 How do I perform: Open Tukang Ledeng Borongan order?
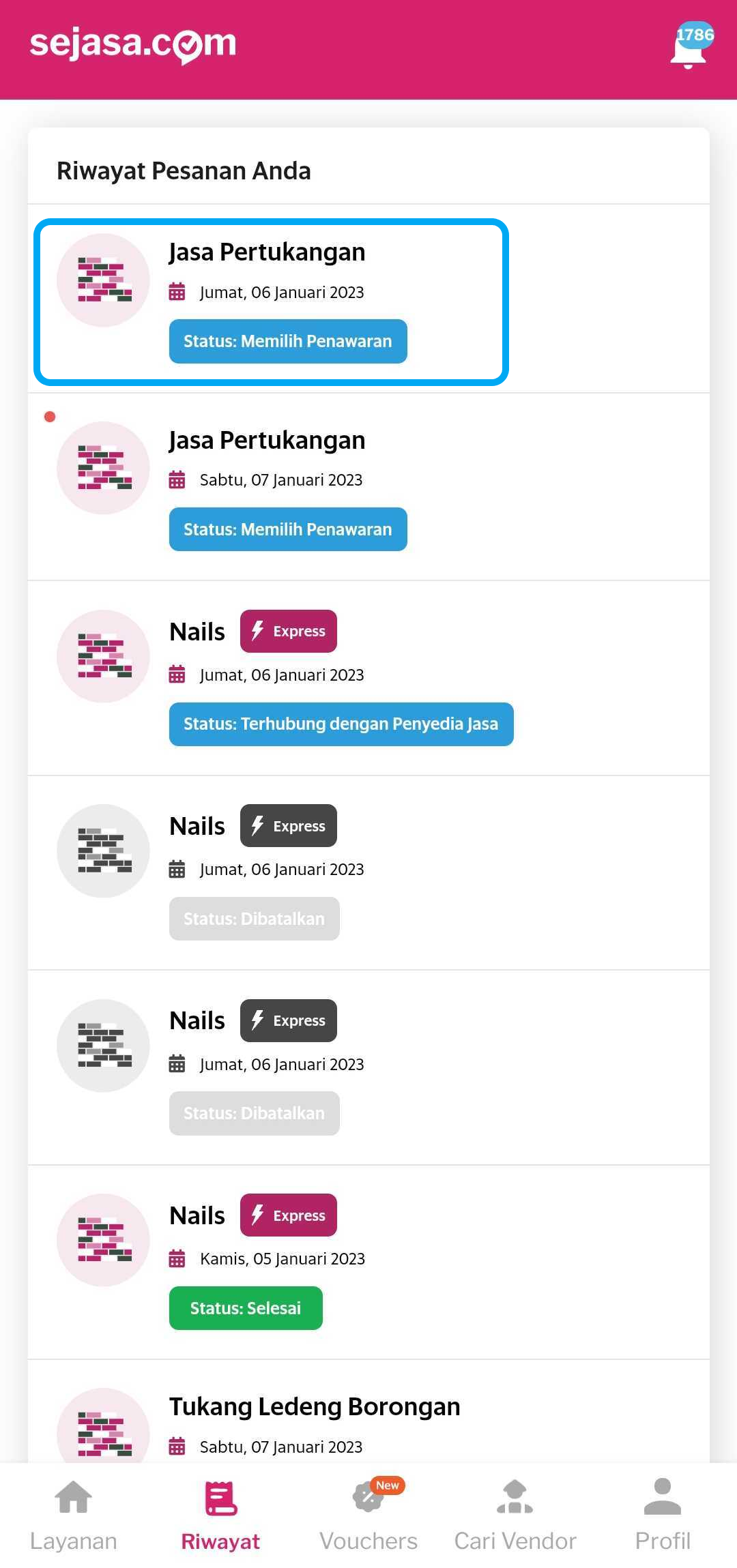click(315, 1407)
